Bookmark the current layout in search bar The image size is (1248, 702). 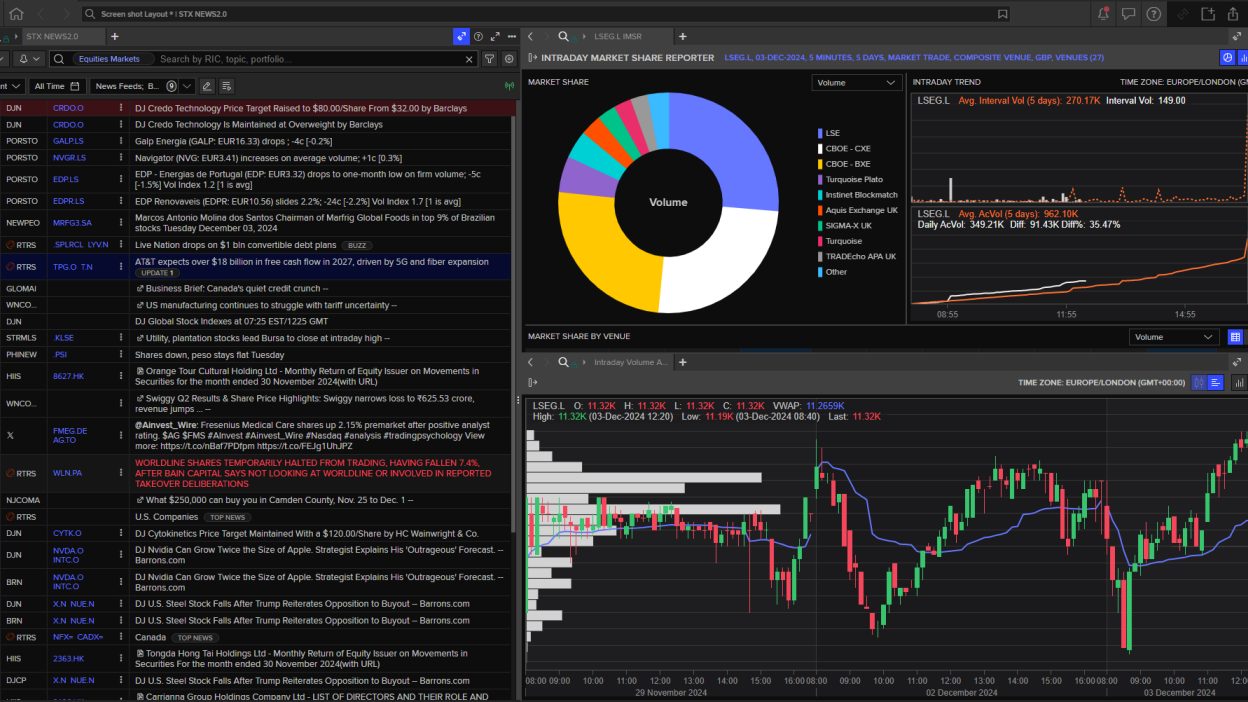1002,14
